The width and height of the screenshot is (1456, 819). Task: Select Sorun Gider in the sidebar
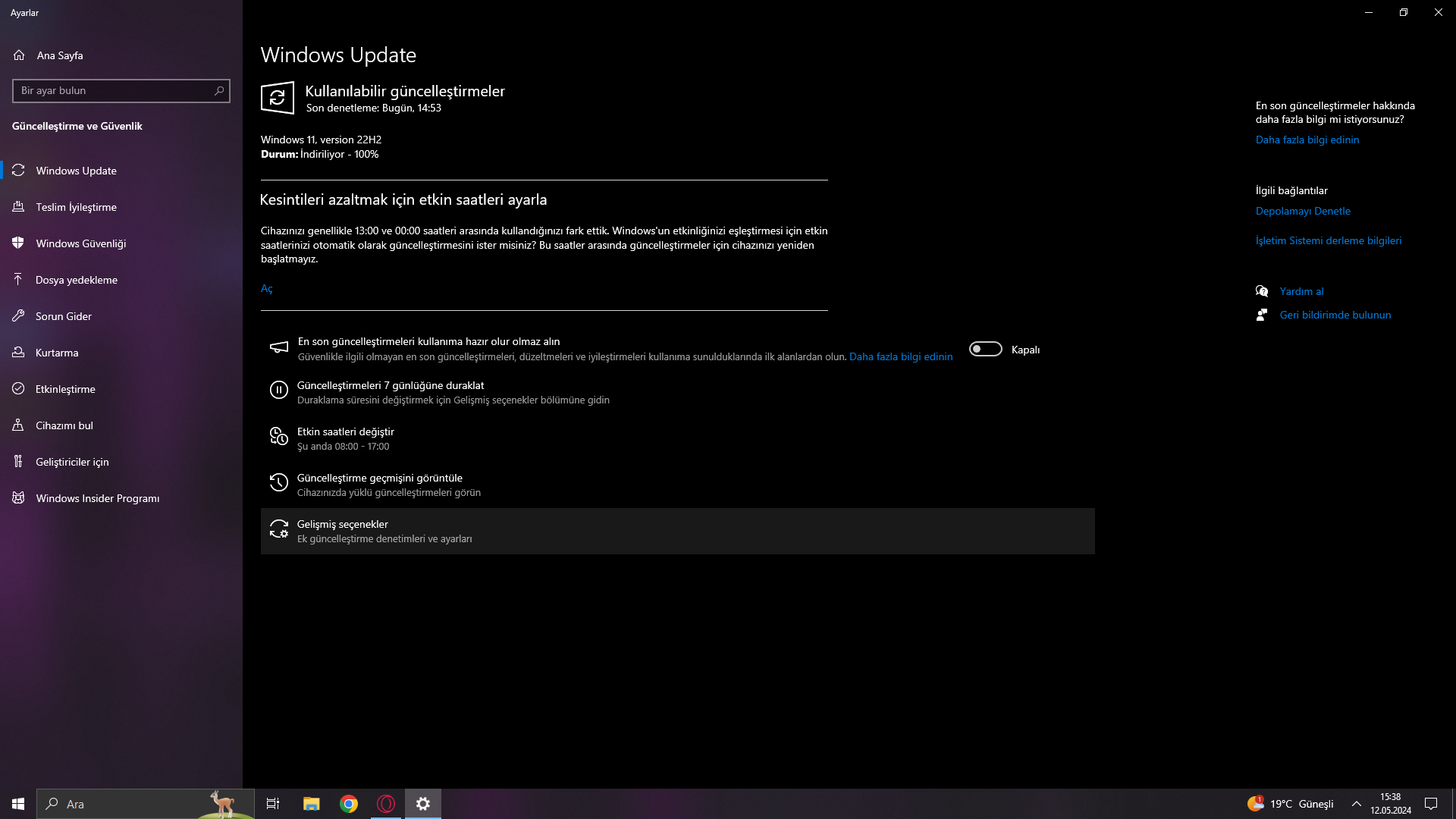[63, 316]
